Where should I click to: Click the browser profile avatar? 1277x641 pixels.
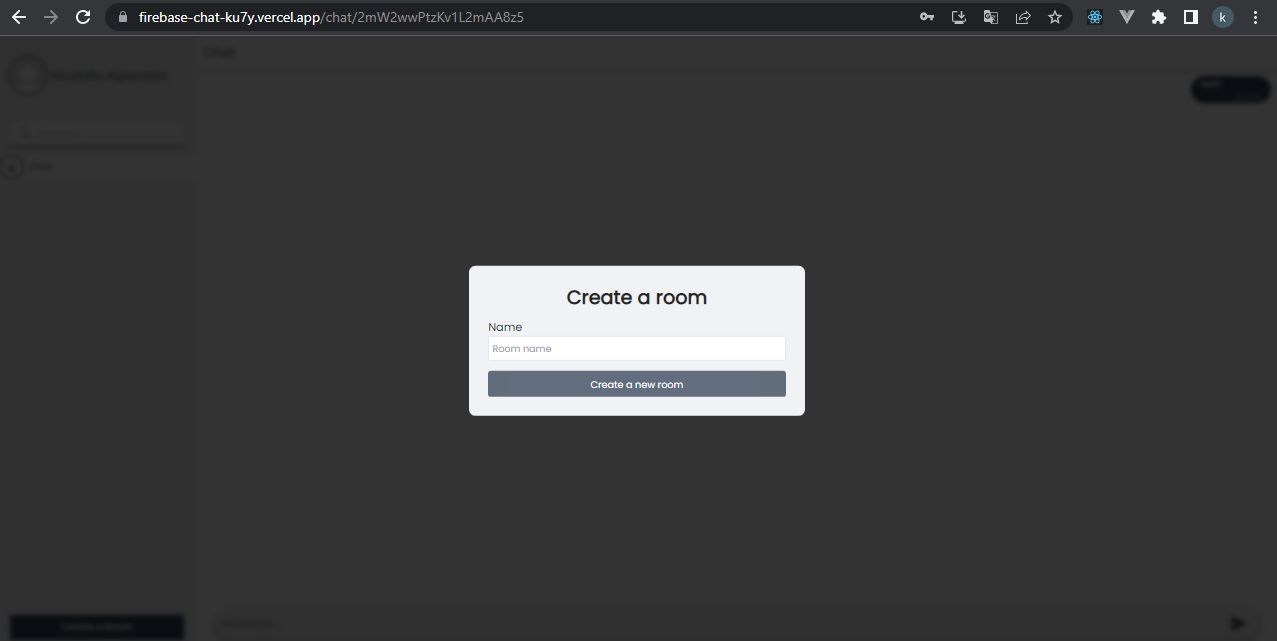click(x=1222, y=17)
